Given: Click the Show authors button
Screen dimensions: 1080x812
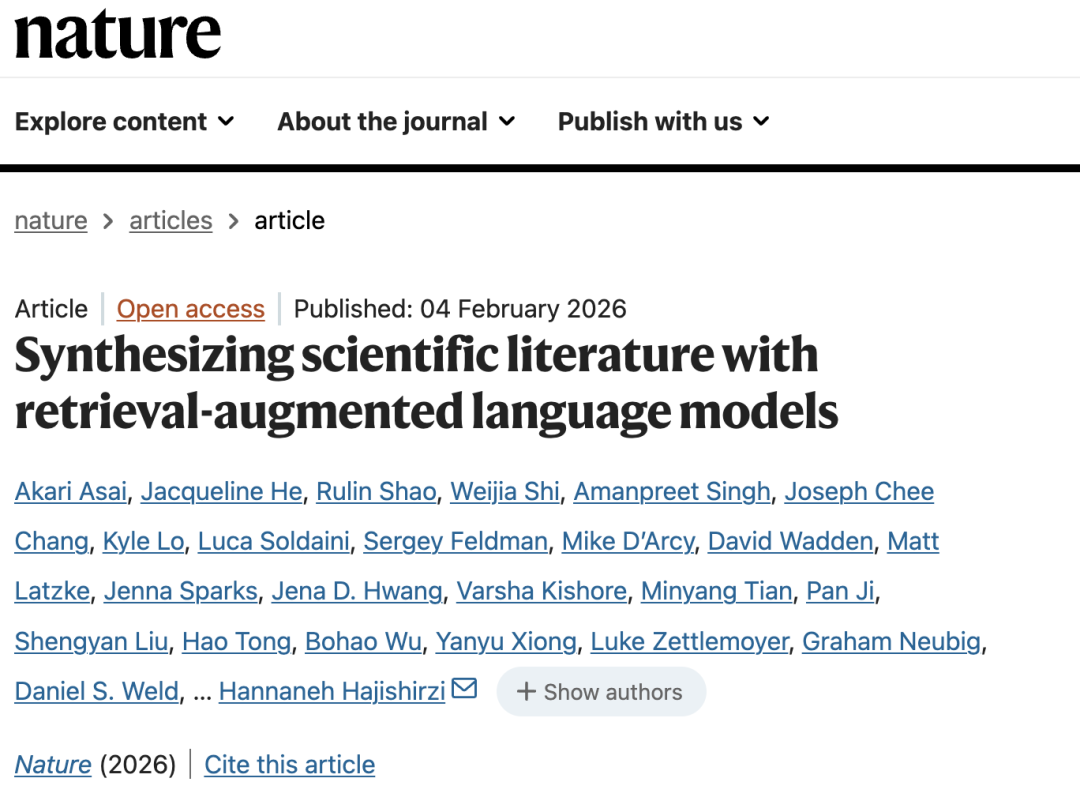Looking at the screenshot, I should (x=601, y=692).
